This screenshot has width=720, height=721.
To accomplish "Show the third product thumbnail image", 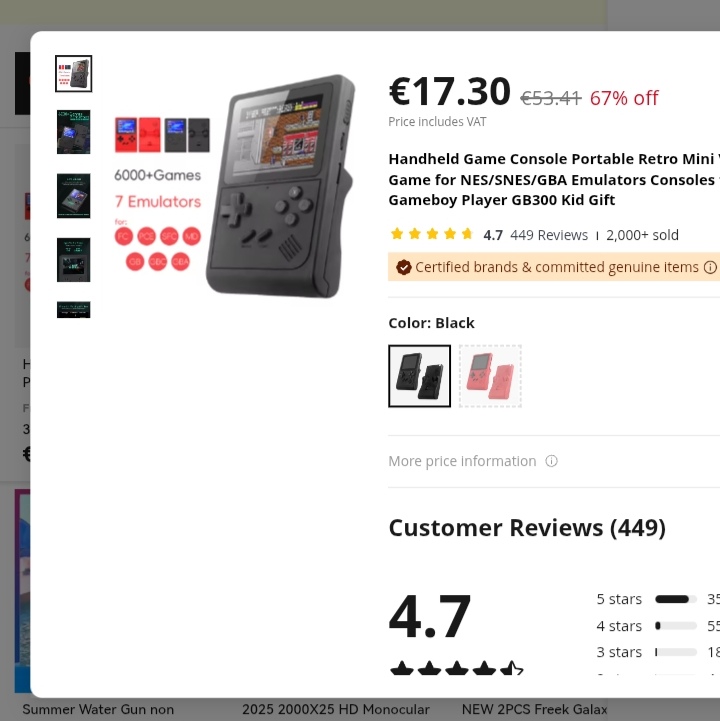I will click(74, 196).
